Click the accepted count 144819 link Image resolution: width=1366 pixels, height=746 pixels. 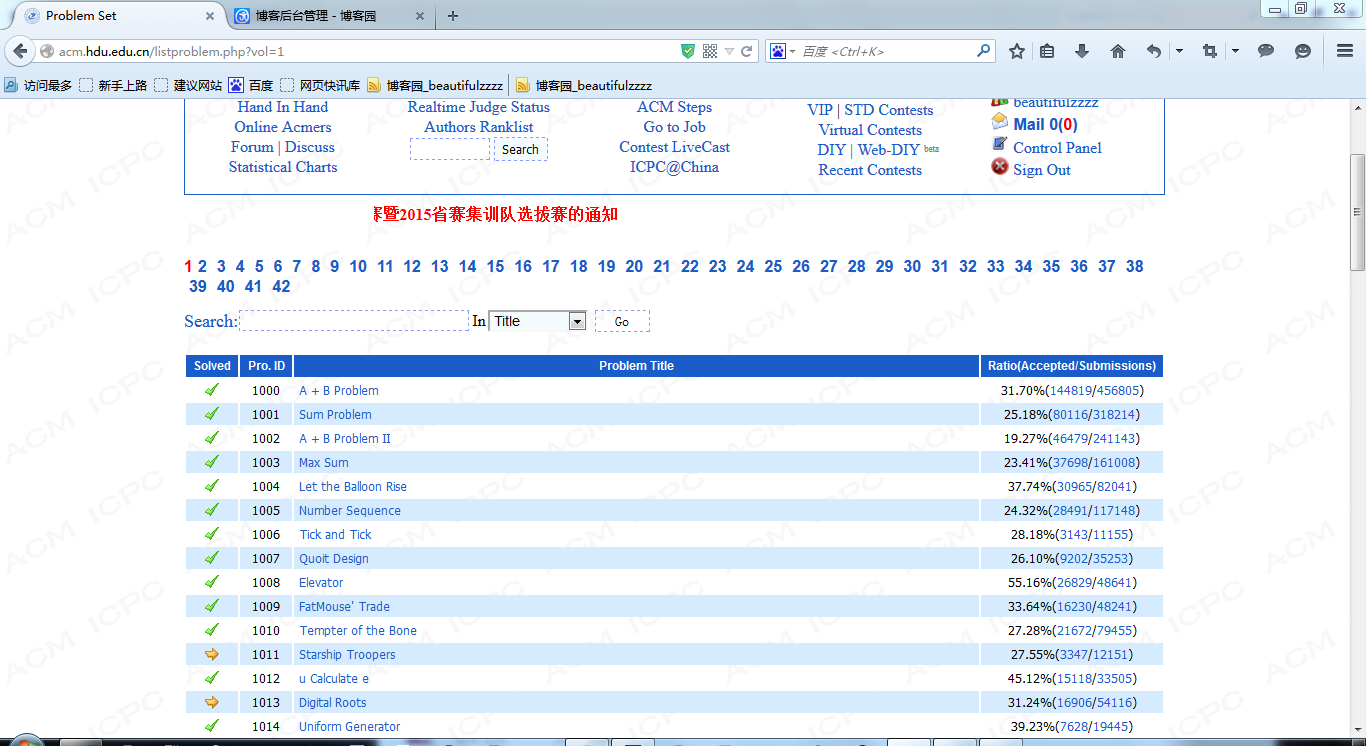coord(1071,391)
